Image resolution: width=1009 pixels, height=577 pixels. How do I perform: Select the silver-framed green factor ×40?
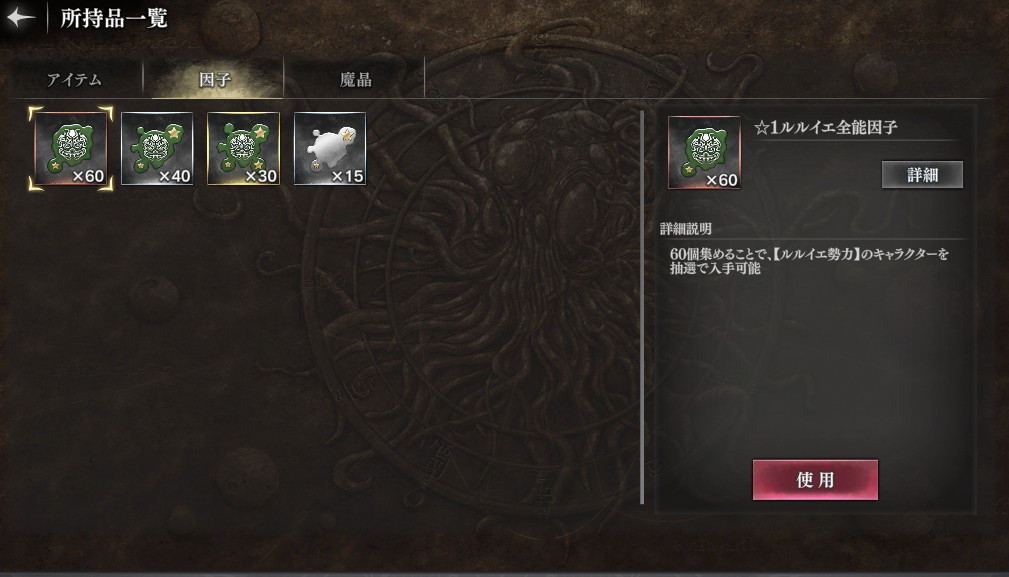coord(157,149)
